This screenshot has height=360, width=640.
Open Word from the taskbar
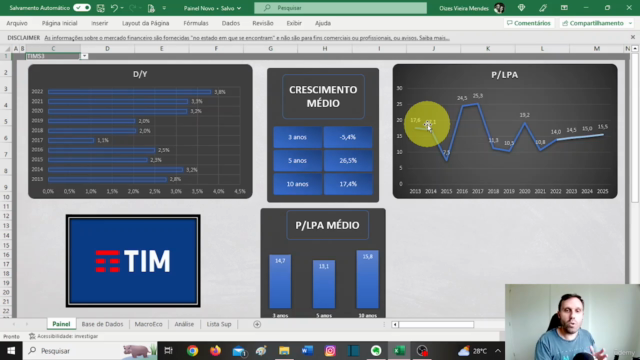click(x=307, y=351)
